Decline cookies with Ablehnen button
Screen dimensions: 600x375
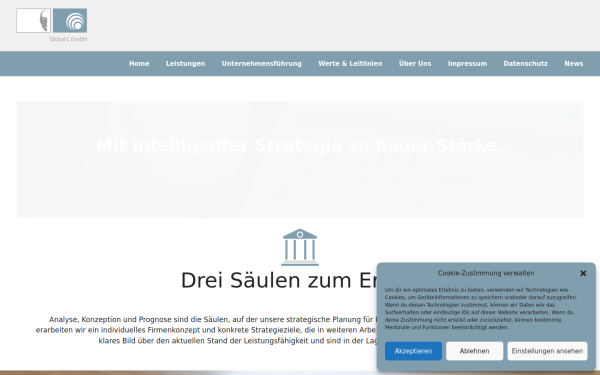tap(474, 351)
